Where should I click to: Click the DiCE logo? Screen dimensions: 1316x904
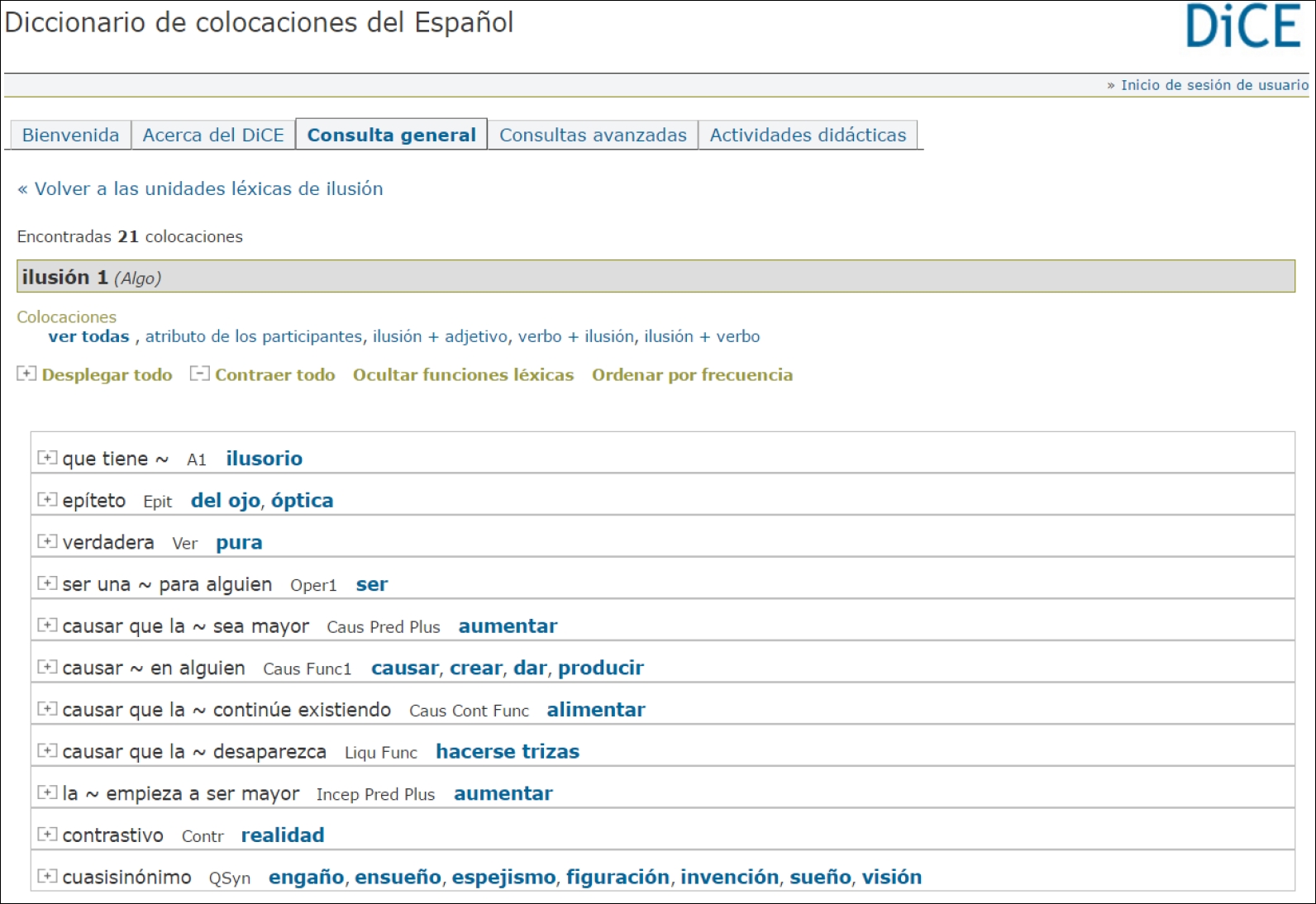(x=1242, y=27)
